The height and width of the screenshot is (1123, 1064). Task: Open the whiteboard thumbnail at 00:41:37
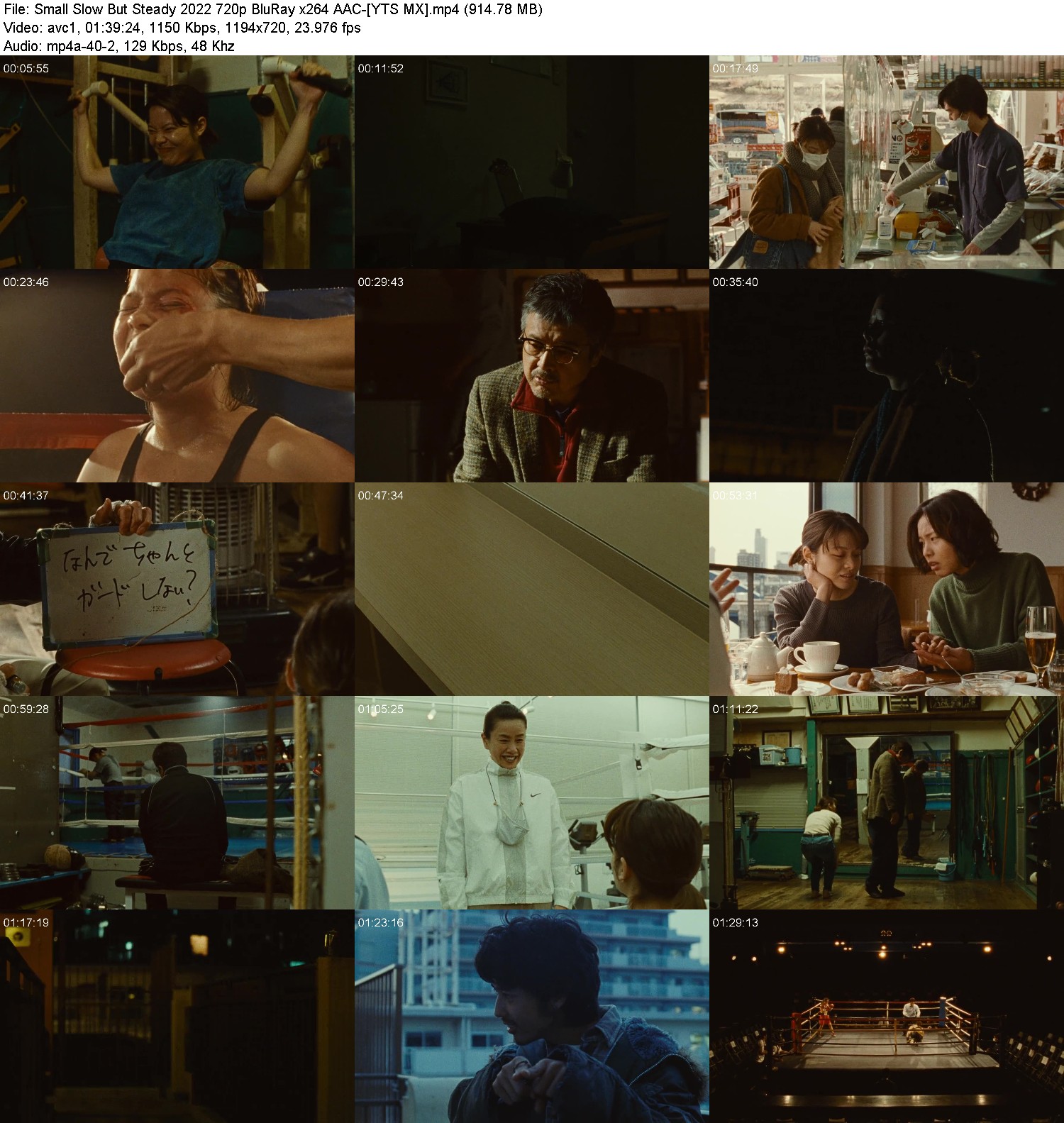[177, 589]
